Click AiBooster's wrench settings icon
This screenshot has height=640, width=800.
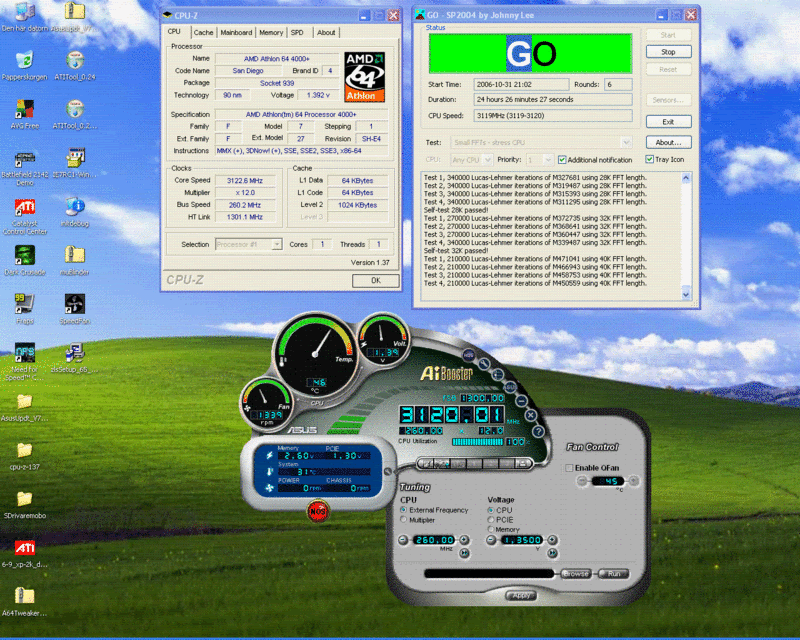[x=483, y=363]
